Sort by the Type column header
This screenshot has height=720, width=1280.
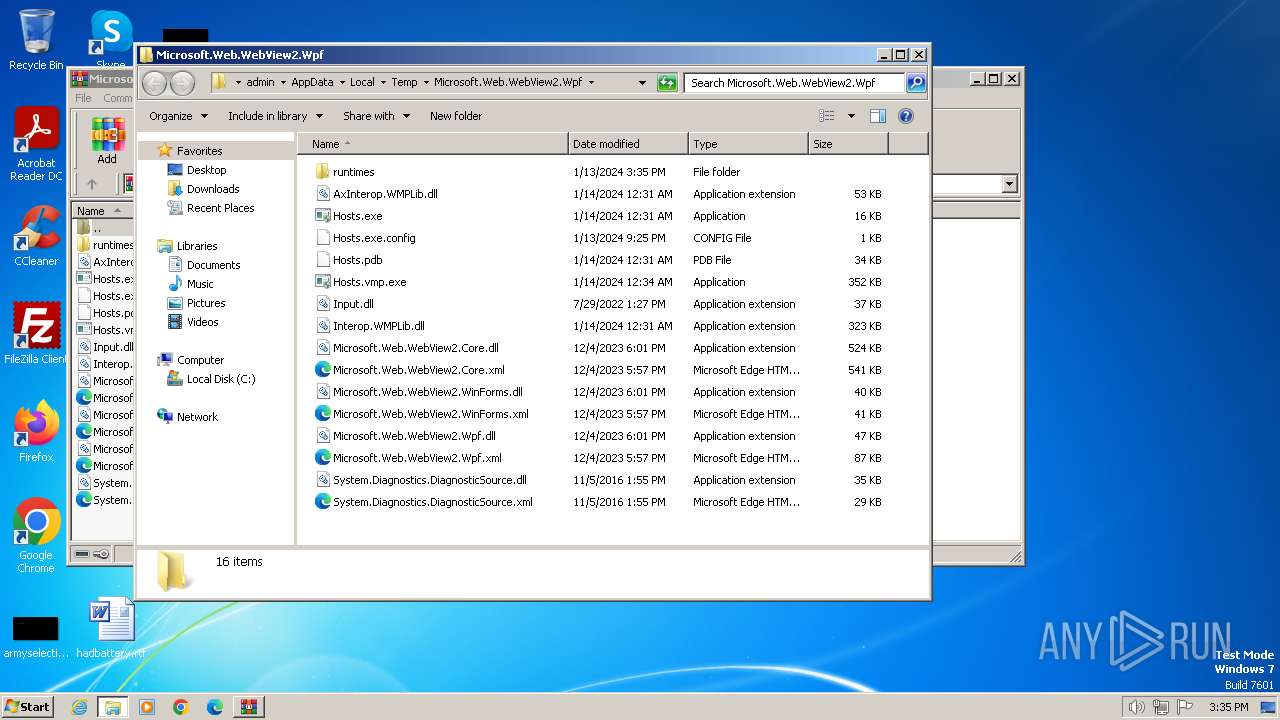tap(748, 144)
